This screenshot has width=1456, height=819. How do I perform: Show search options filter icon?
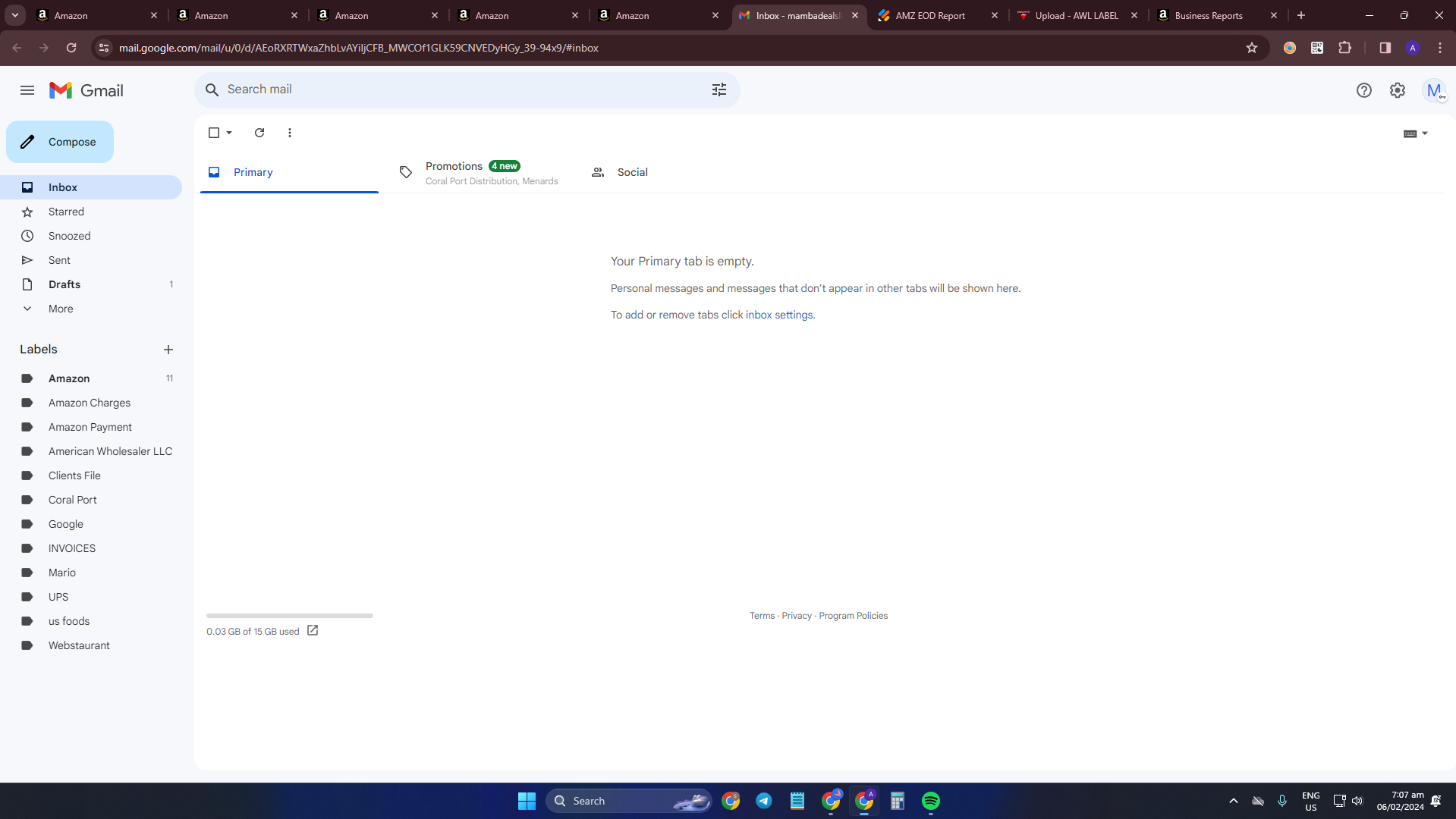719,89
